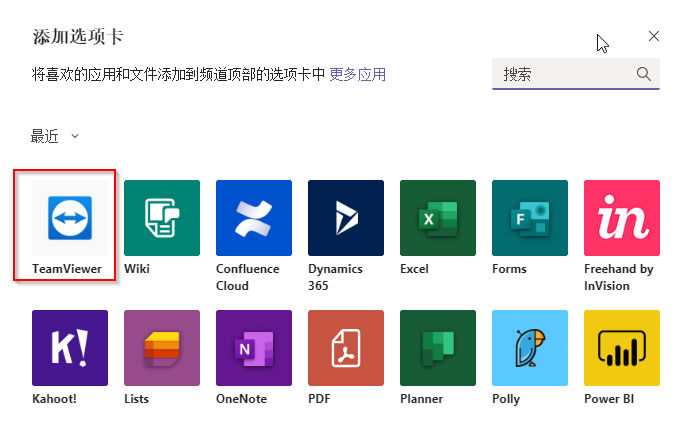Pick the Planner app tile
The width and height of the screenshot is (692, 436).
pyautogui.click(x=438, y=348)
